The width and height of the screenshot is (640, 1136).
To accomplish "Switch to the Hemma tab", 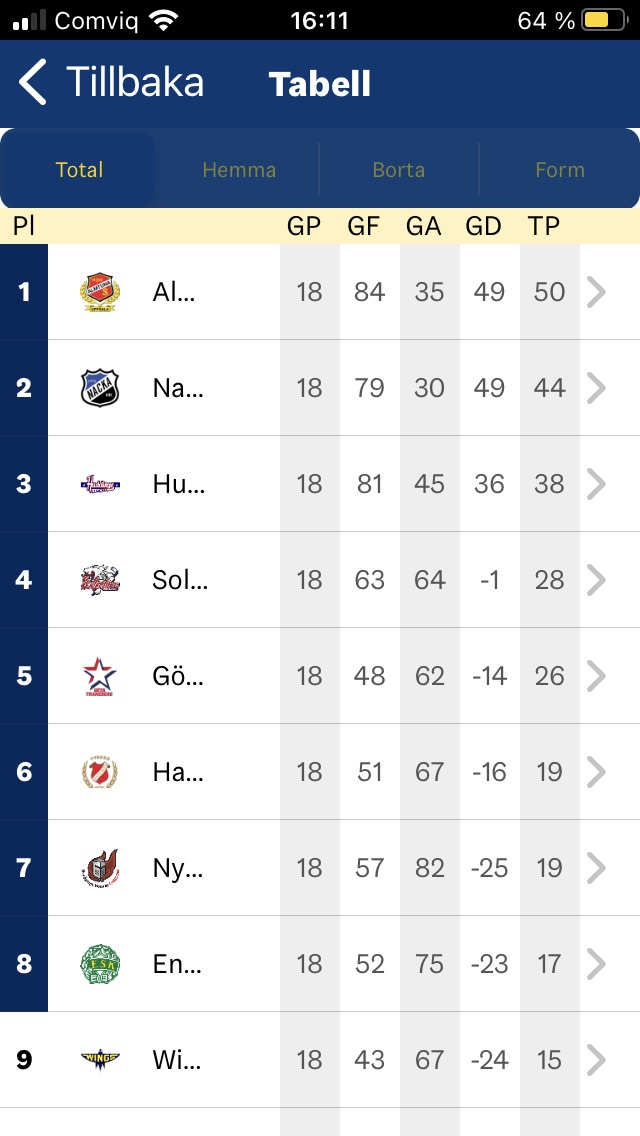I will (239, 170).
